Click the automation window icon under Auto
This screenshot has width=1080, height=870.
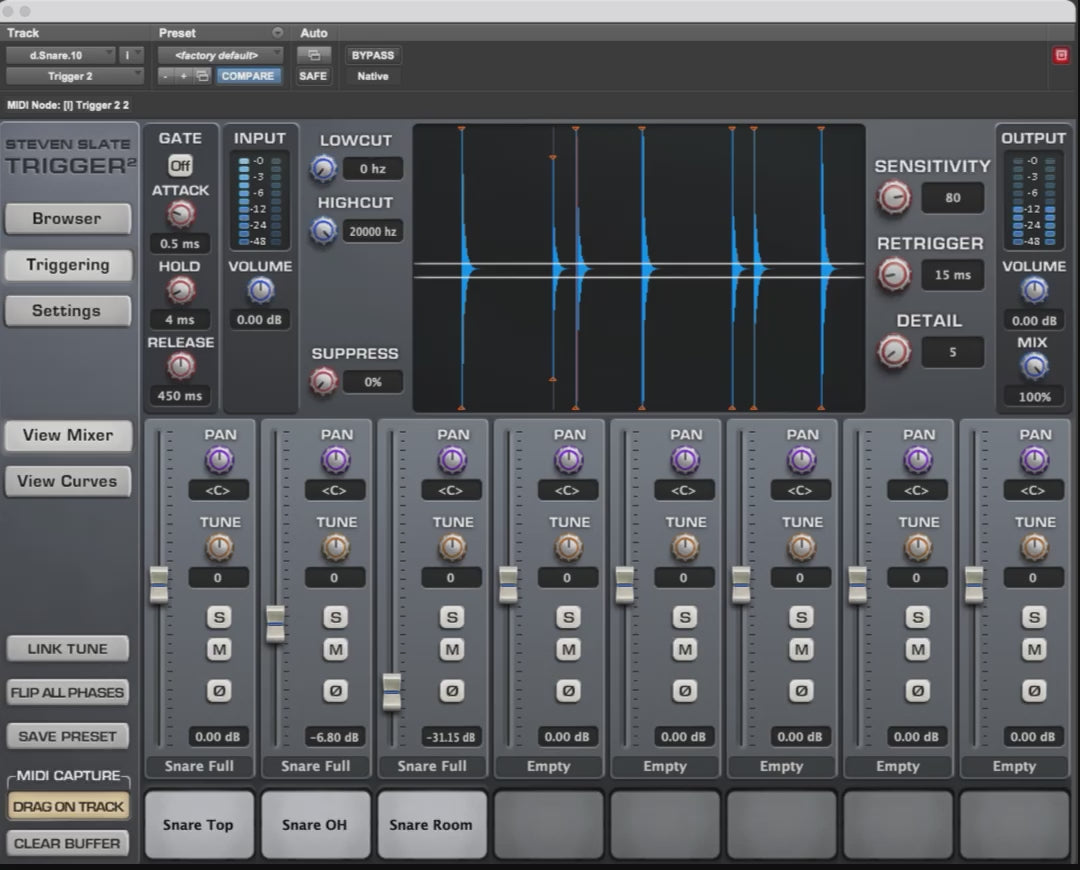point(313,55)
